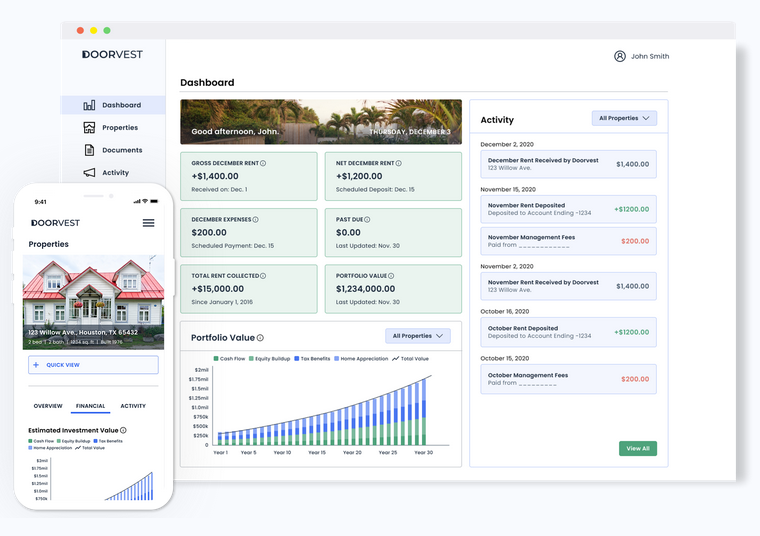Click the mobile property address 123 Willow Ave., Houston
Screen dimensions: 760x536
(x=83, y=332)
